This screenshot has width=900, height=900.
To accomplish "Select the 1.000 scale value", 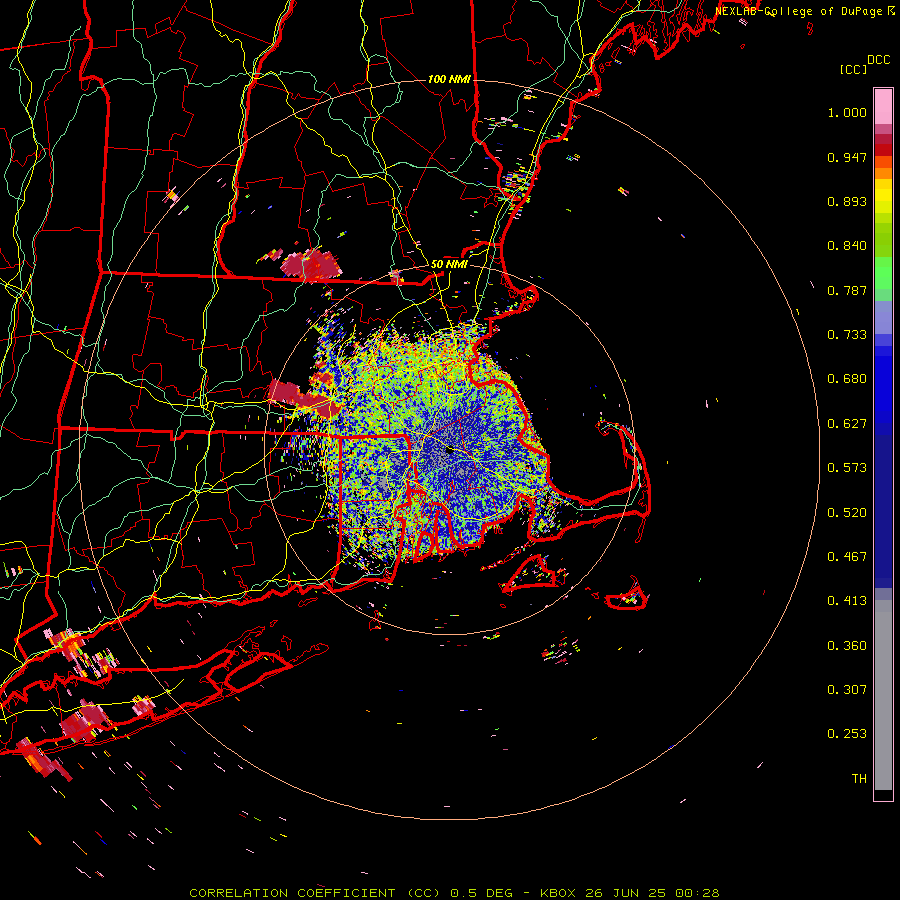I will [x=847, y=112].
